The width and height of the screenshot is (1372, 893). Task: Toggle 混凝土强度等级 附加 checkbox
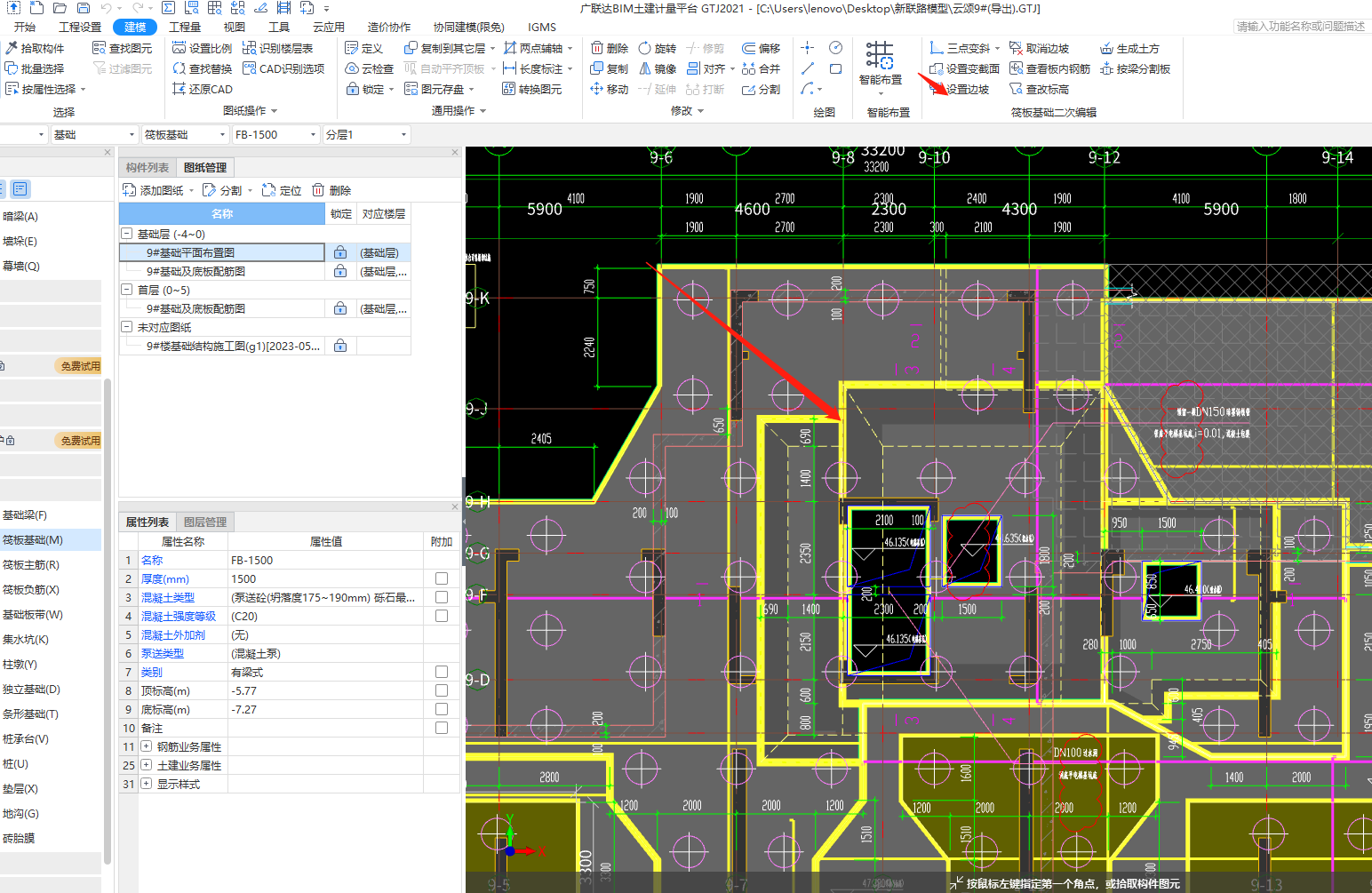point(442,616)
